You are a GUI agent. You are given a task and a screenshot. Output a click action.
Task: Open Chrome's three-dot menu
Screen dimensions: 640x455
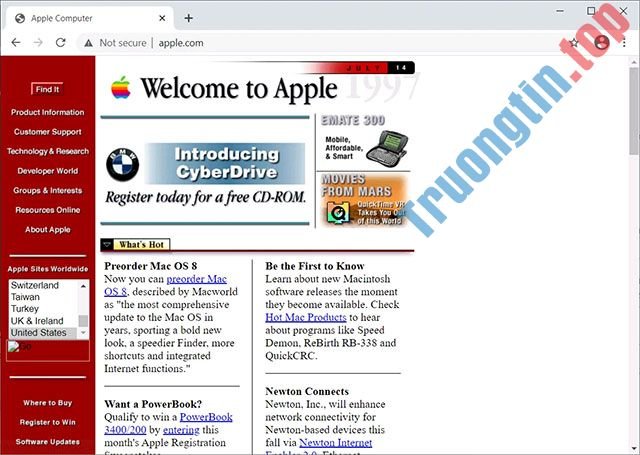click(x=624, y=42)
